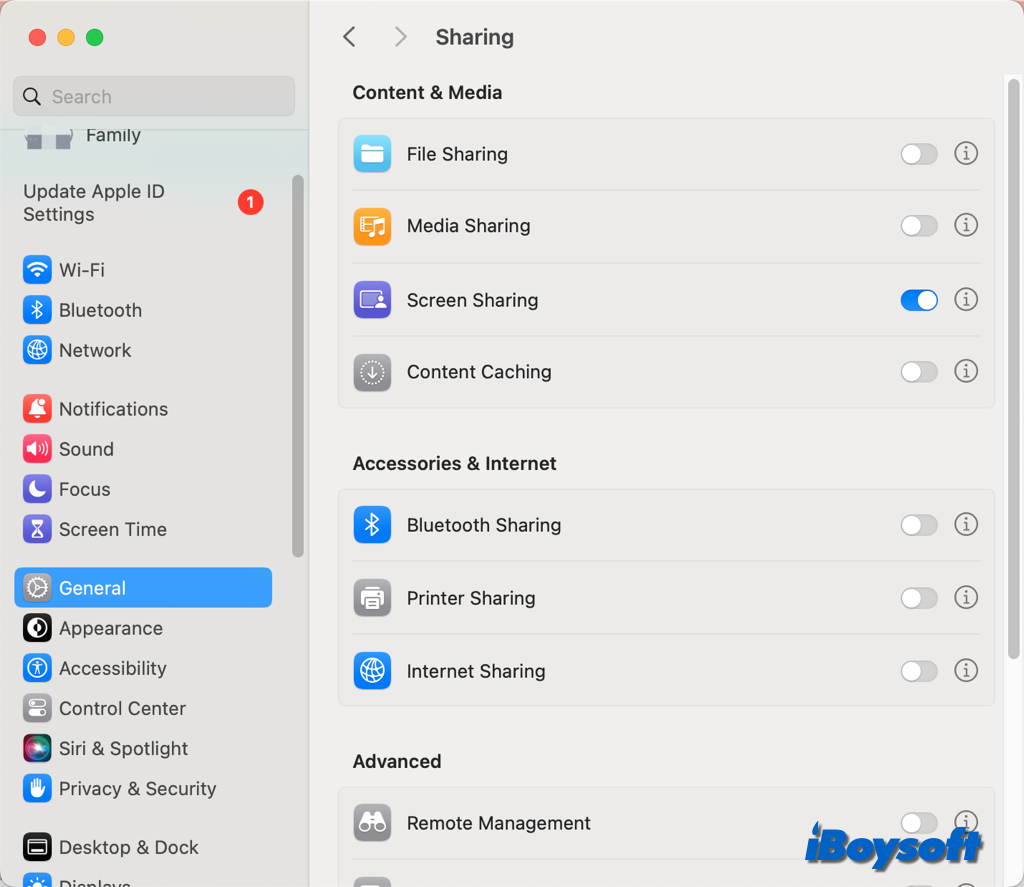The height and width of the screenshot is (887, 1024).
Task: Click the orange Media Sharing icon
Action: click(372, 226)
